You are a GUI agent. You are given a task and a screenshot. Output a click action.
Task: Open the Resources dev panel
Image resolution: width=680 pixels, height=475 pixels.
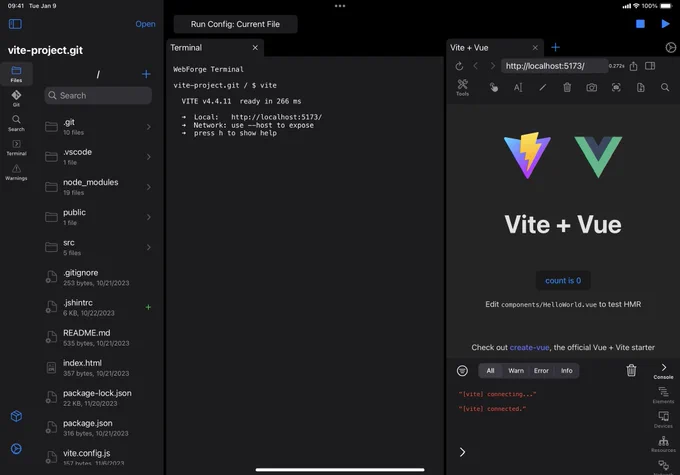point(664,444)
